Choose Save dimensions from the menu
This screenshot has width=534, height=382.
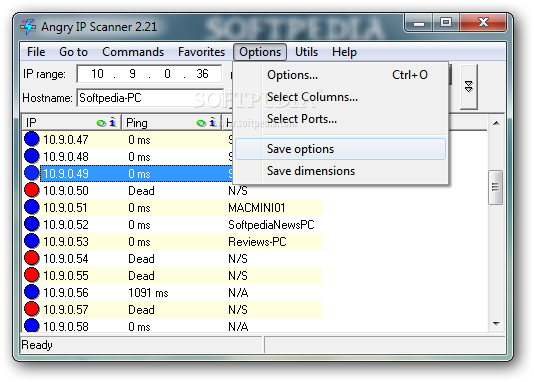pos(341,171)
